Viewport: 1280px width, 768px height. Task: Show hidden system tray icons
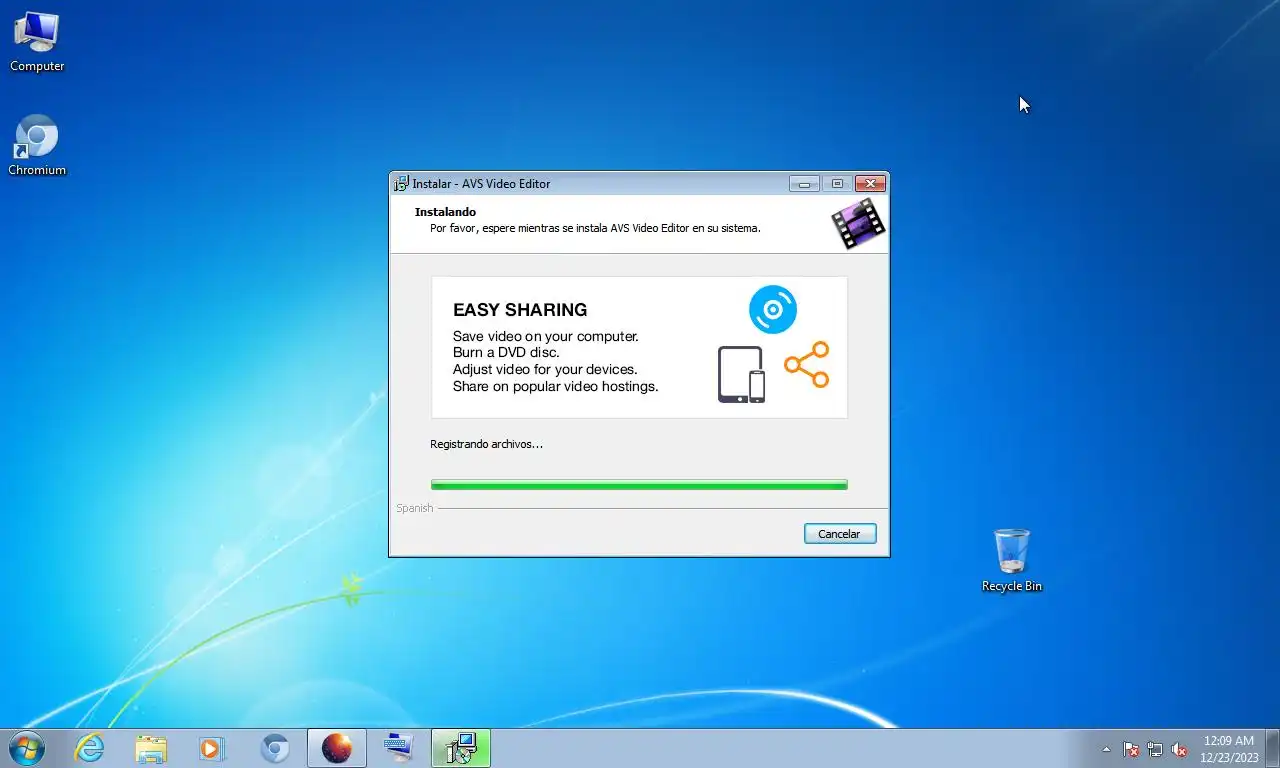point(1106,749)
